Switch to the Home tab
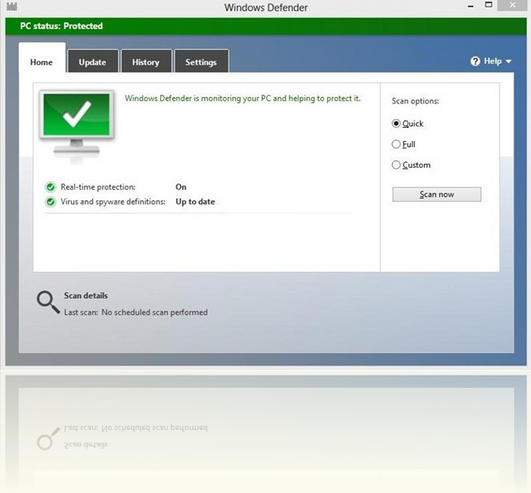The height and width of the screenshot is (493, 531). pos(42,58)
